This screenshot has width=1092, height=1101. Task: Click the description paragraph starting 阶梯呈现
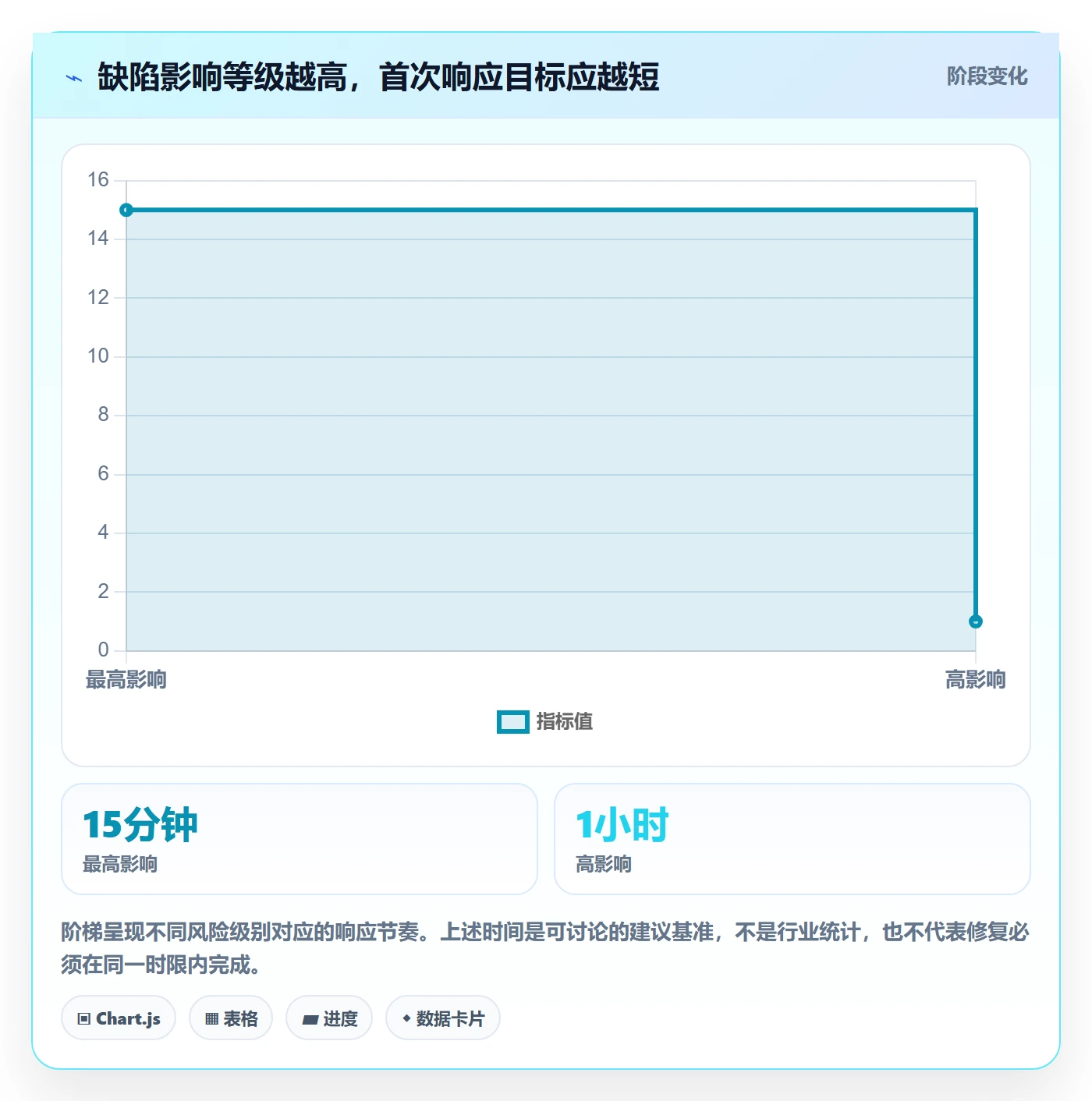545,948
